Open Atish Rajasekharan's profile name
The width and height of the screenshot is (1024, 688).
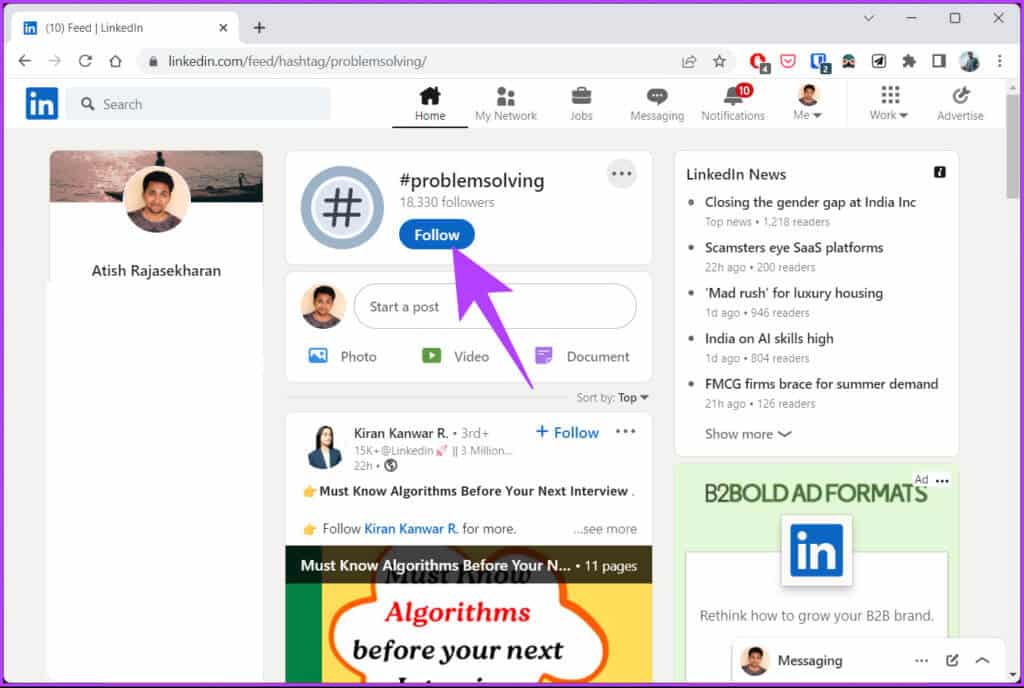click(x=156, y=270)
